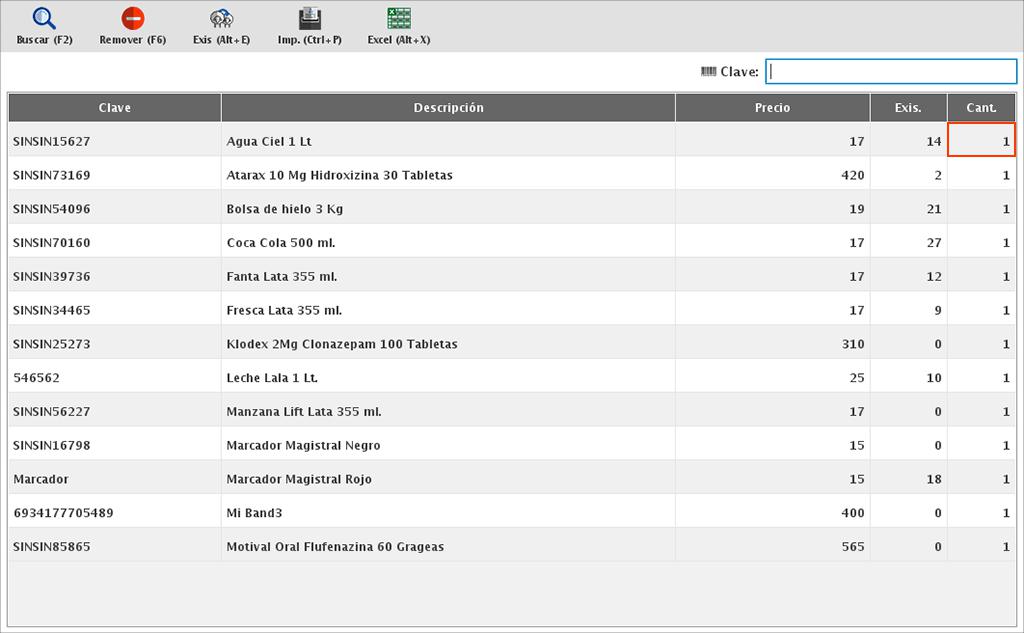Image resolution: width=1024 pixels, height=633 pixels.
Task: Select the Atarax 10 Mg Hidroxizina row
Action: (x=339, y=175)
